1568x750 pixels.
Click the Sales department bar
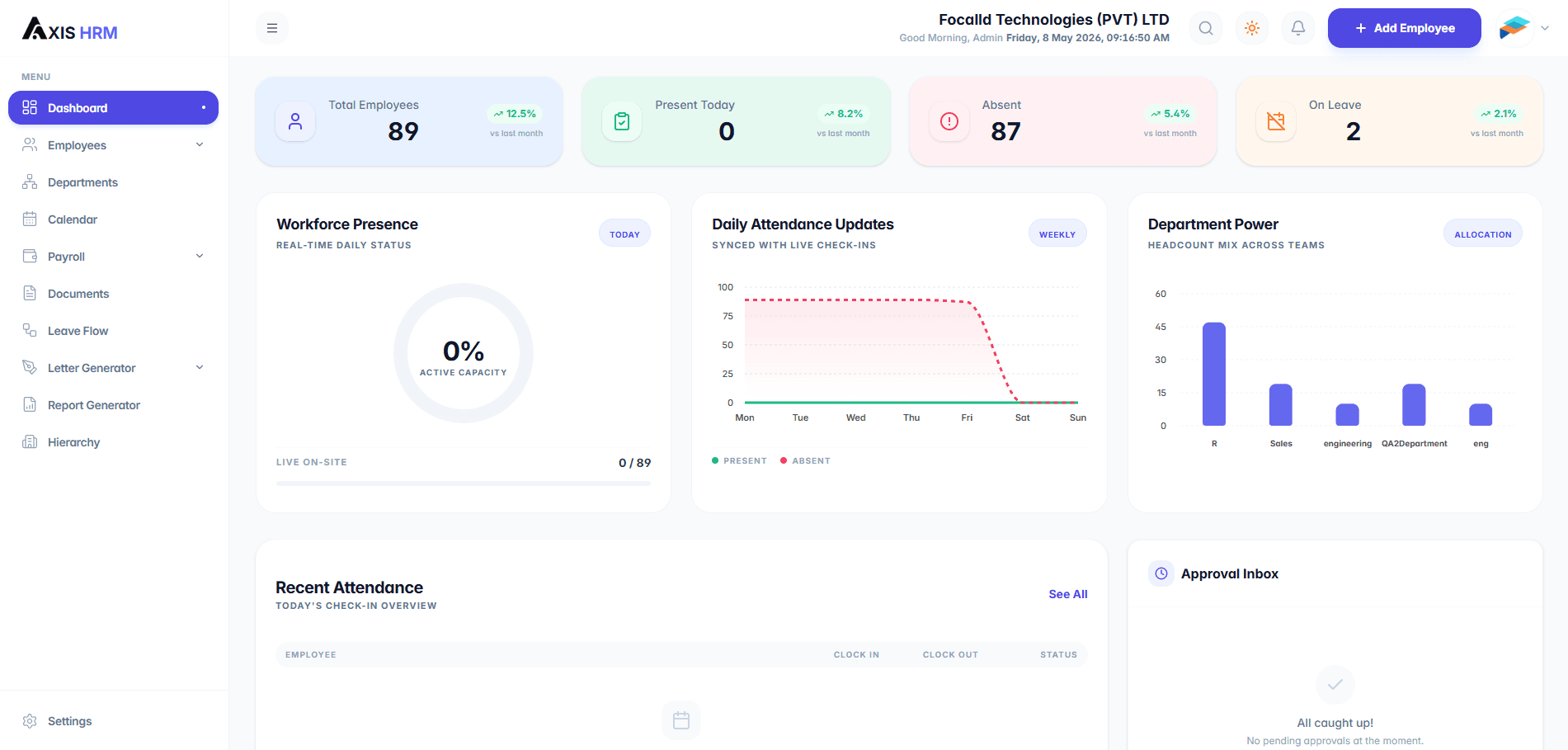coord(1281,405)
